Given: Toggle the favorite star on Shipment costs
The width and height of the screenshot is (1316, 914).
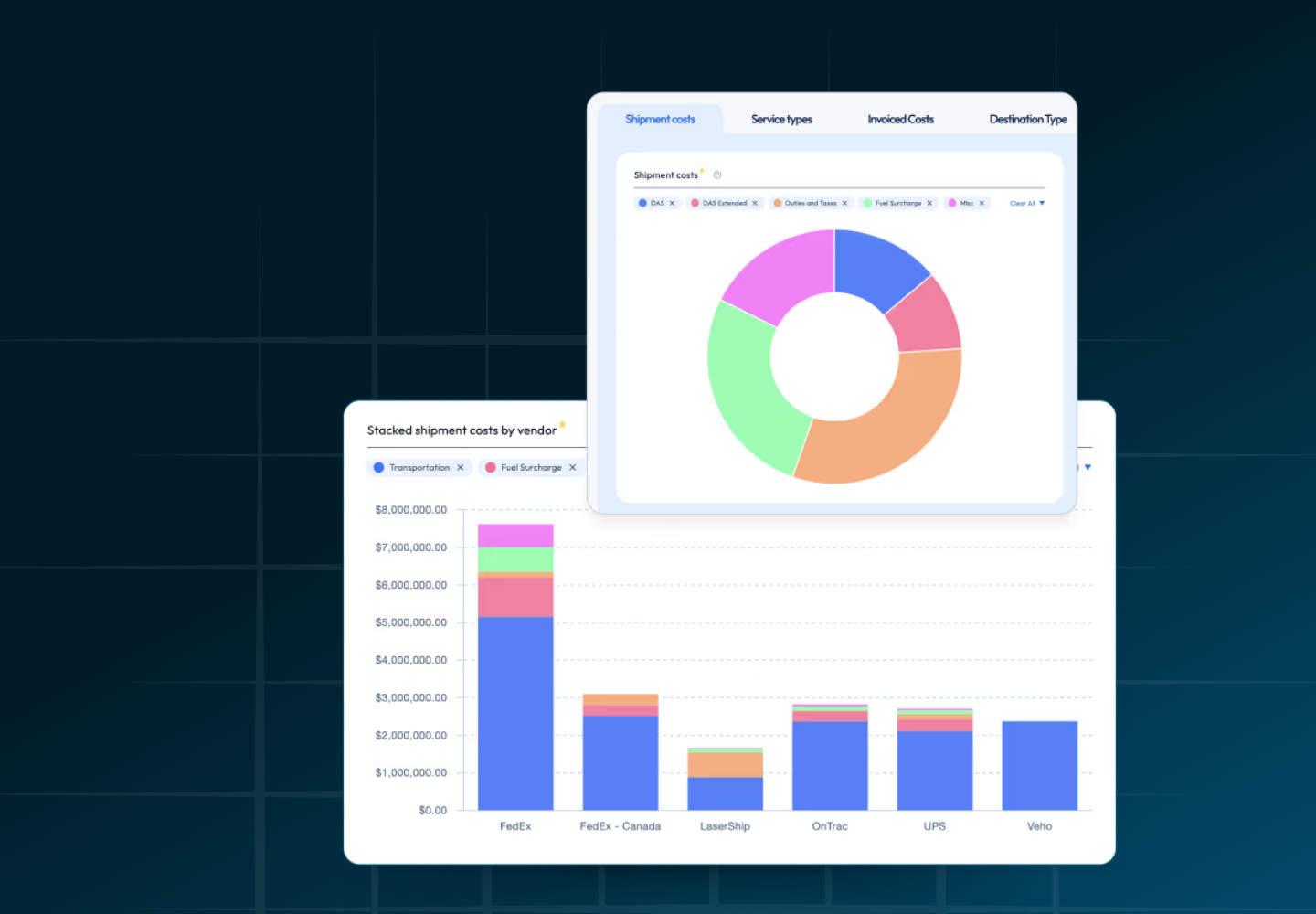Looking at the screenshot, I should (702, 170).
